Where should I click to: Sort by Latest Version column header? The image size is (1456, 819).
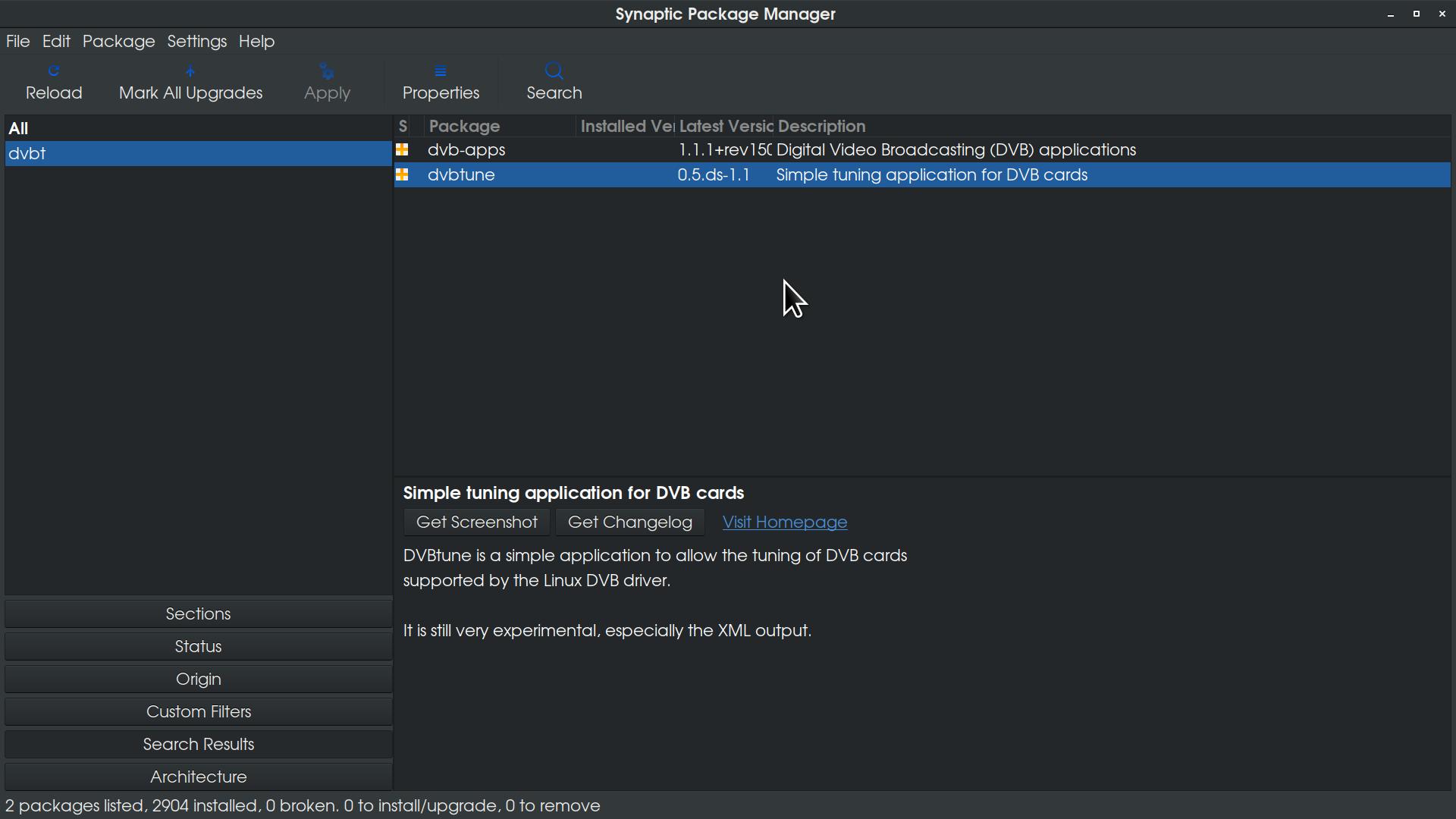click(724, 127)
